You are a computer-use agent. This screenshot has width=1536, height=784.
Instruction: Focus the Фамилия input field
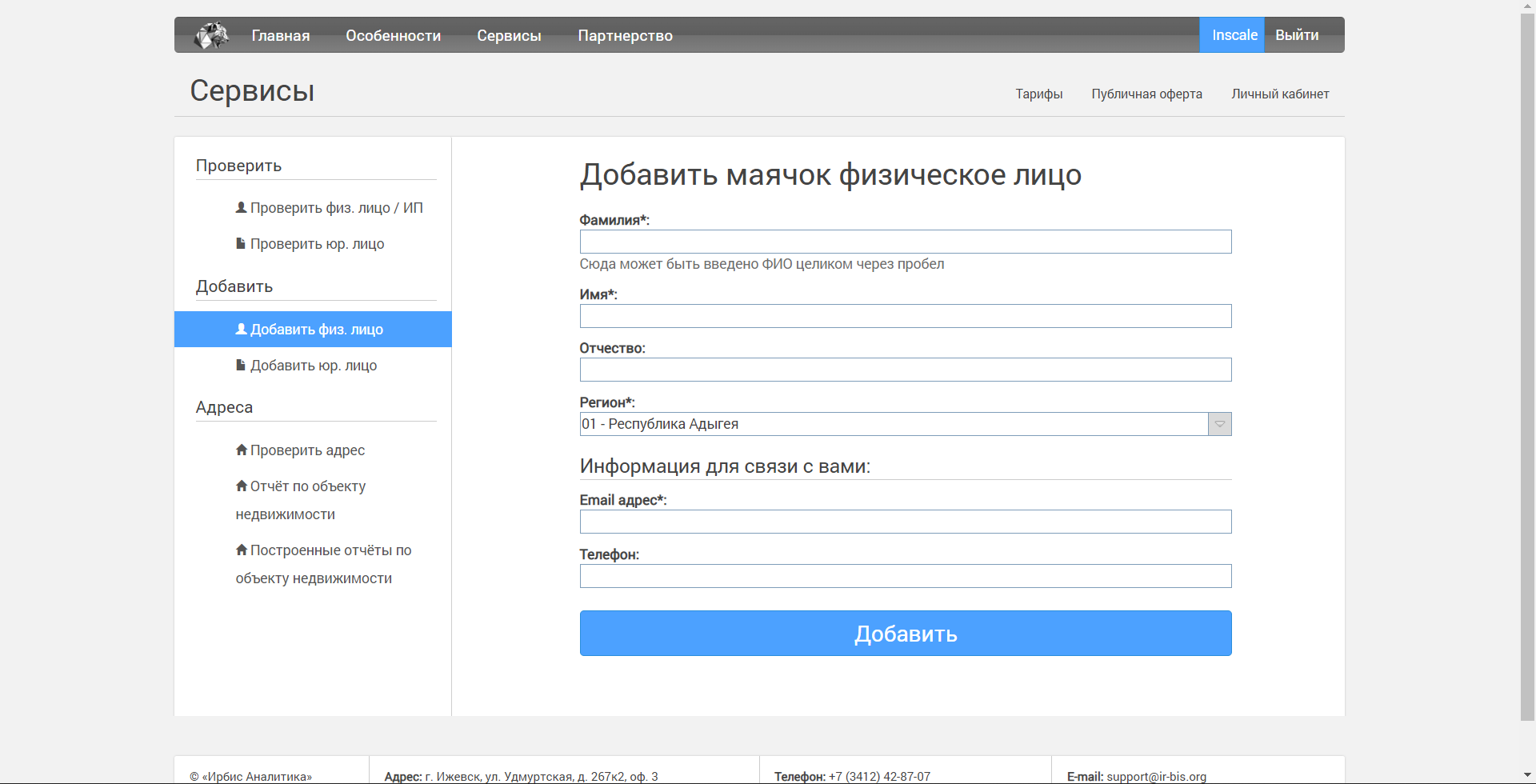point(906,242)
